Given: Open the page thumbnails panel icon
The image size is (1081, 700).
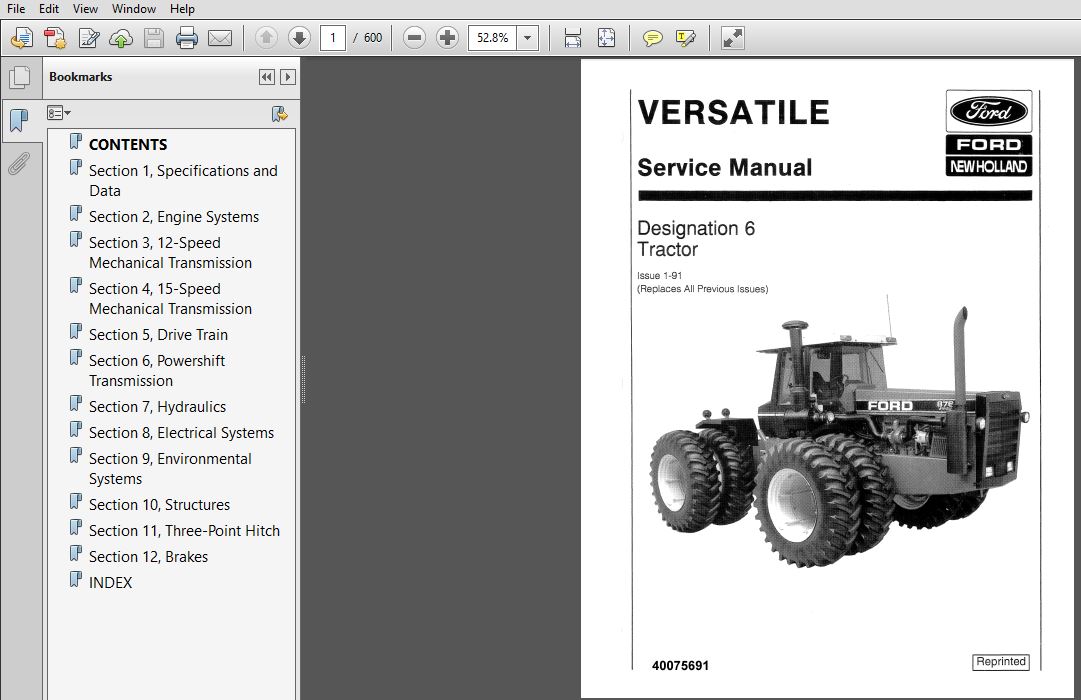Looking at the screenshot, I should click(x=19, y=77).
